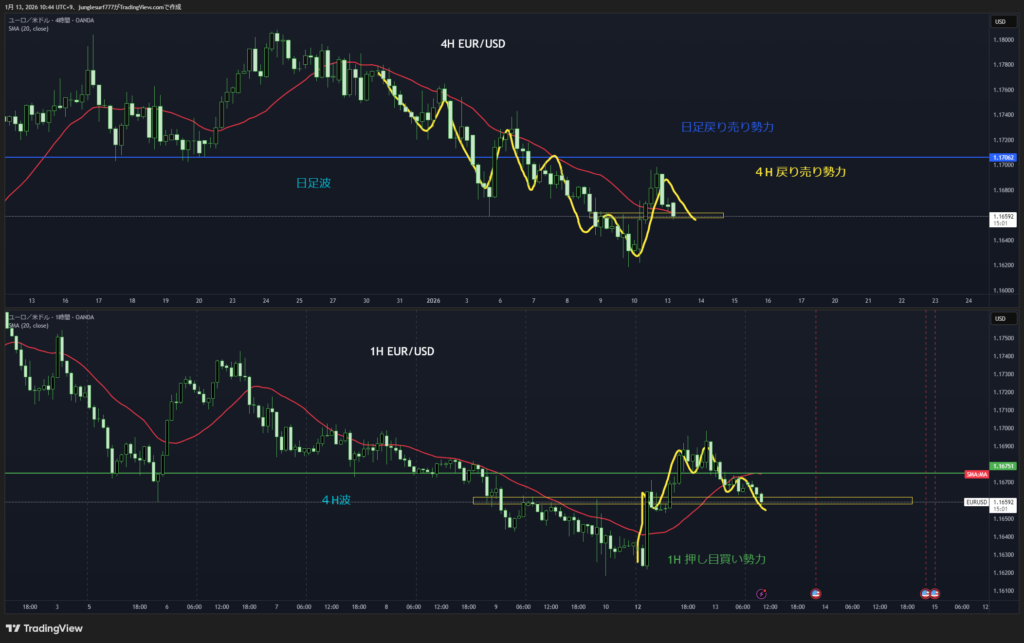
Task: Open the USD currency selector on upper chart
Action: tap(999, 21)
